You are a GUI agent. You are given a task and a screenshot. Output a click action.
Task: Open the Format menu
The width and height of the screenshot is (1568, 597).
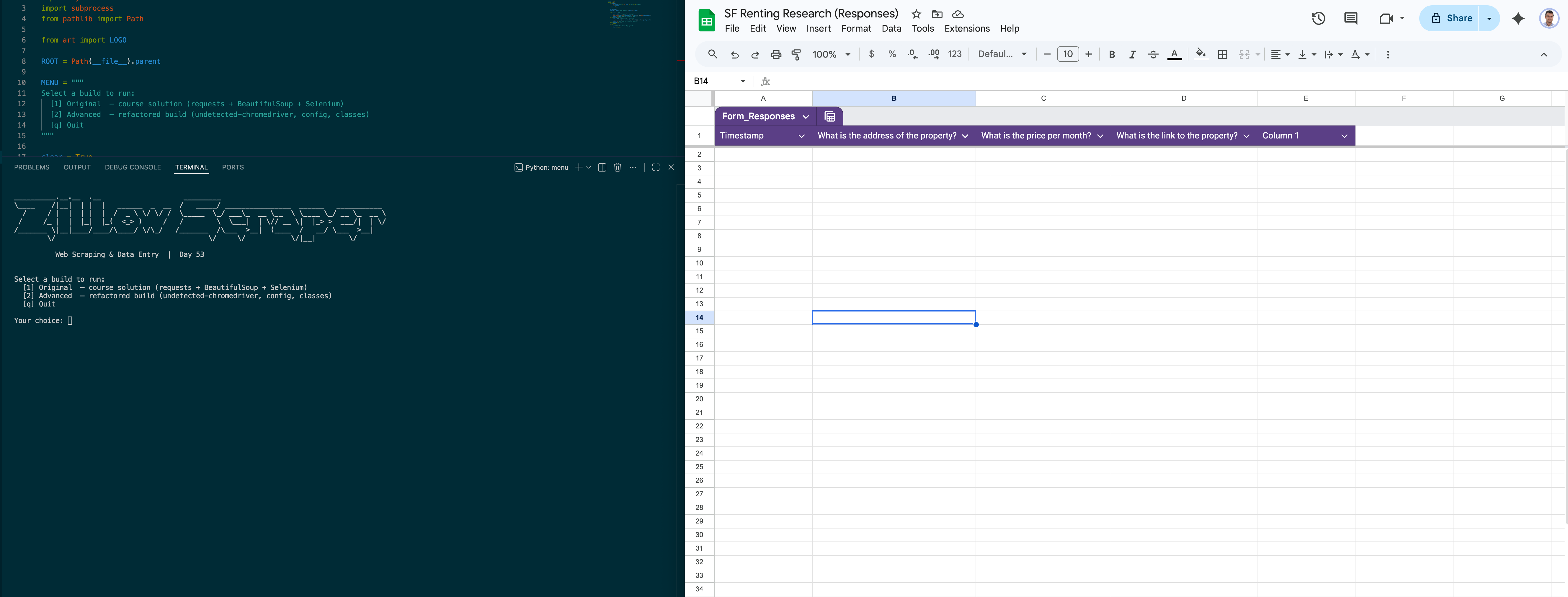click(x=856, y=29)
